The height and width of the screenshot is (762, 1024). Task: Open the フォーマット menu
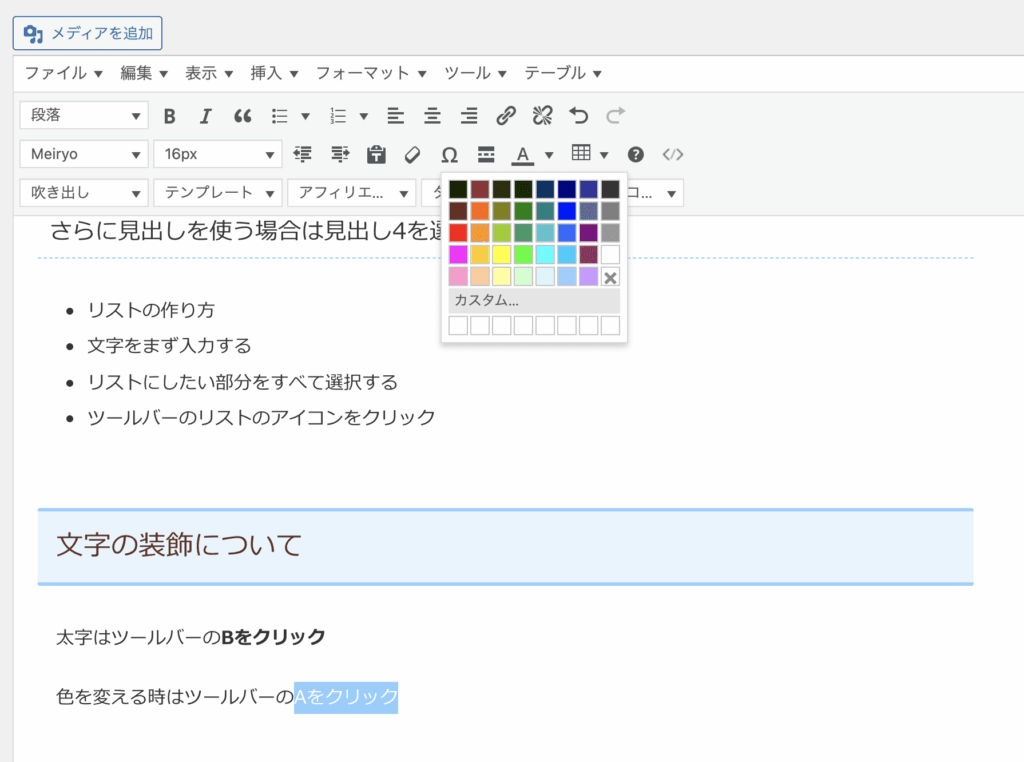click(x=370, y=72)
